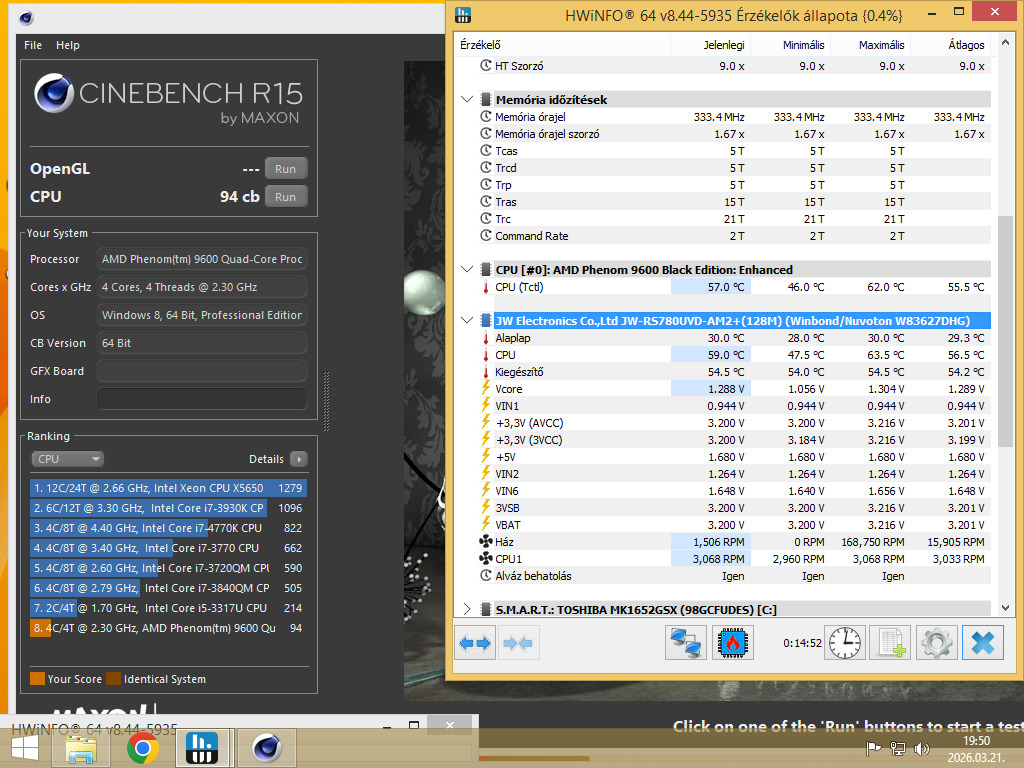Click the HWiNFO vertical scrollbar up arrow
This screenshot has height=768, width=1024.
tap(1006, 42)
